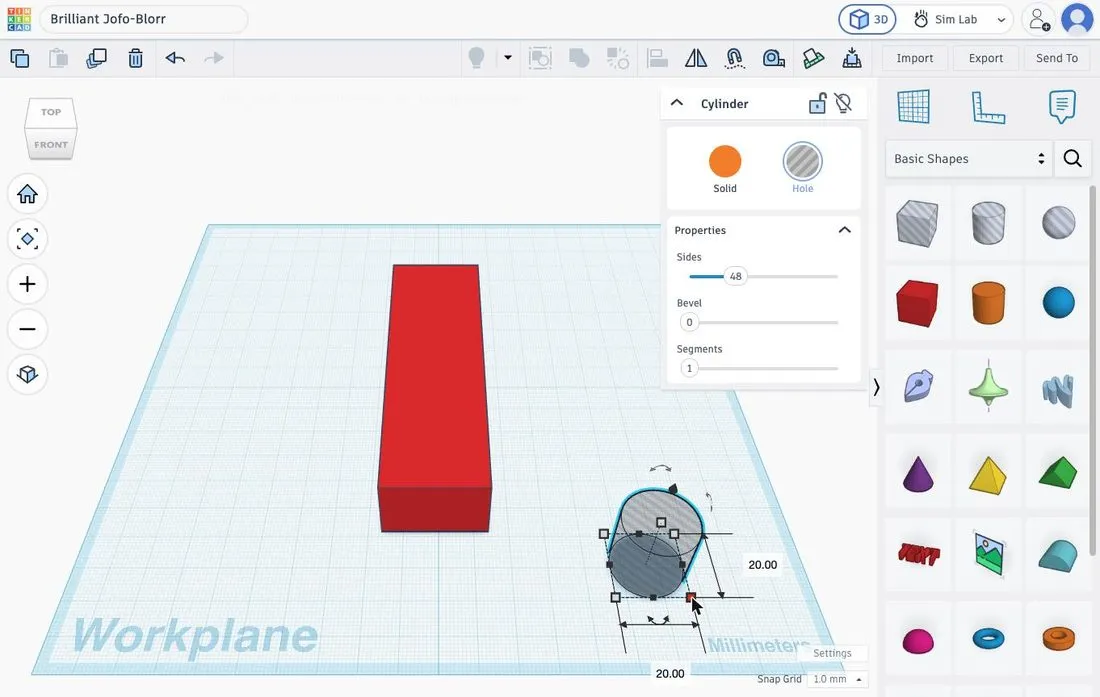Viewport: 1100px width, 697px height.
Task: Open the Workplane tool
Action: (x=913, y=107)
